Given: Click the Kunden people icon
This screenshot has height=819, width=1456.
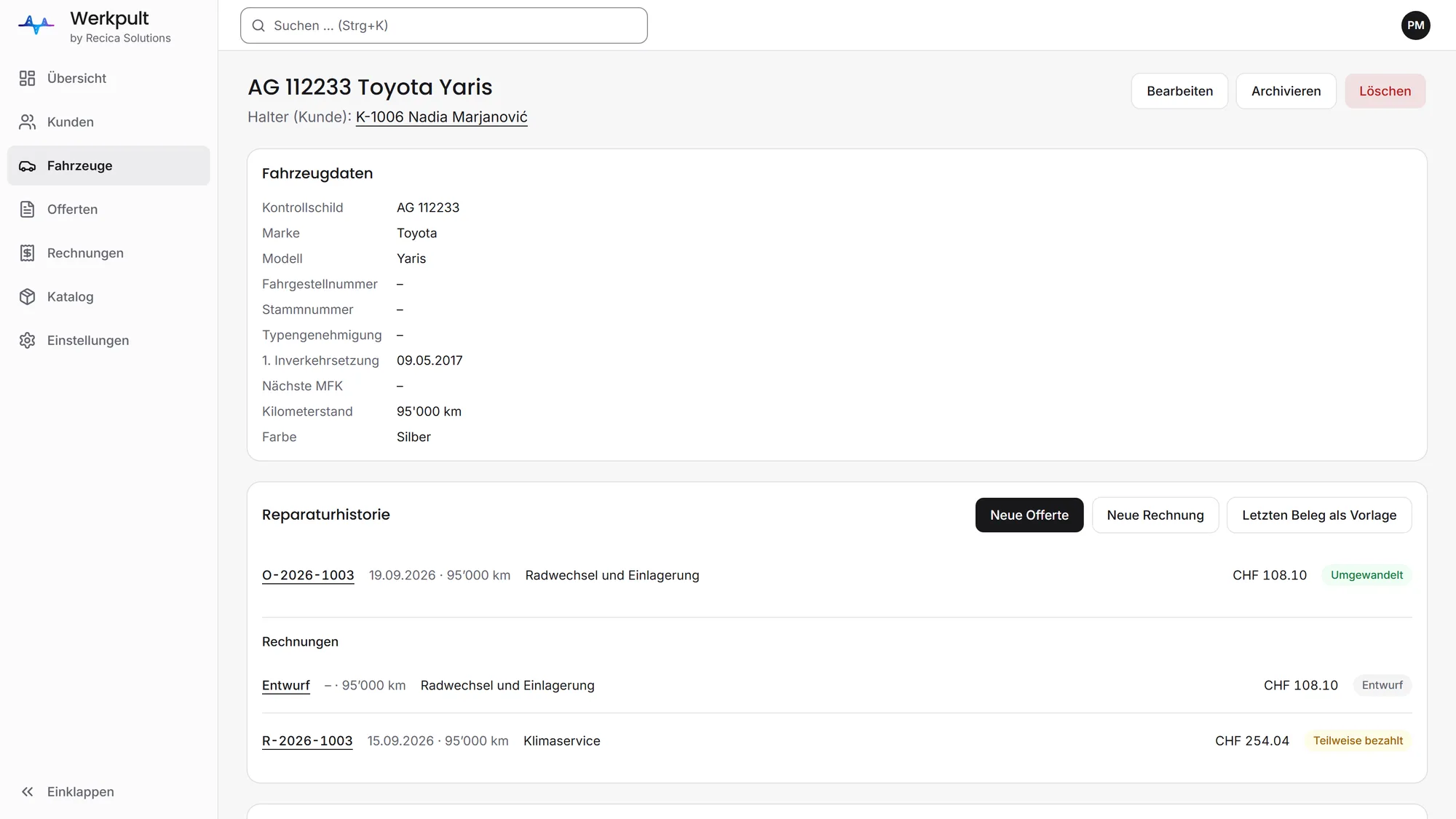Looking at the screenshot, I should [x=27, y=122].
